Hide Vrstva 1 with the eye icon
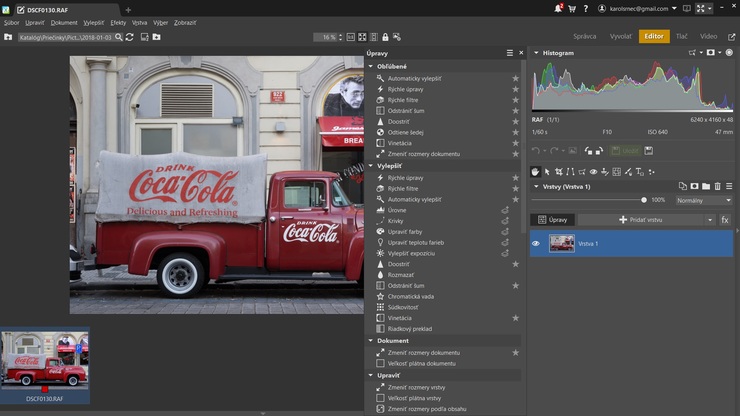740x416 pixels. click(x=536, y=244)
